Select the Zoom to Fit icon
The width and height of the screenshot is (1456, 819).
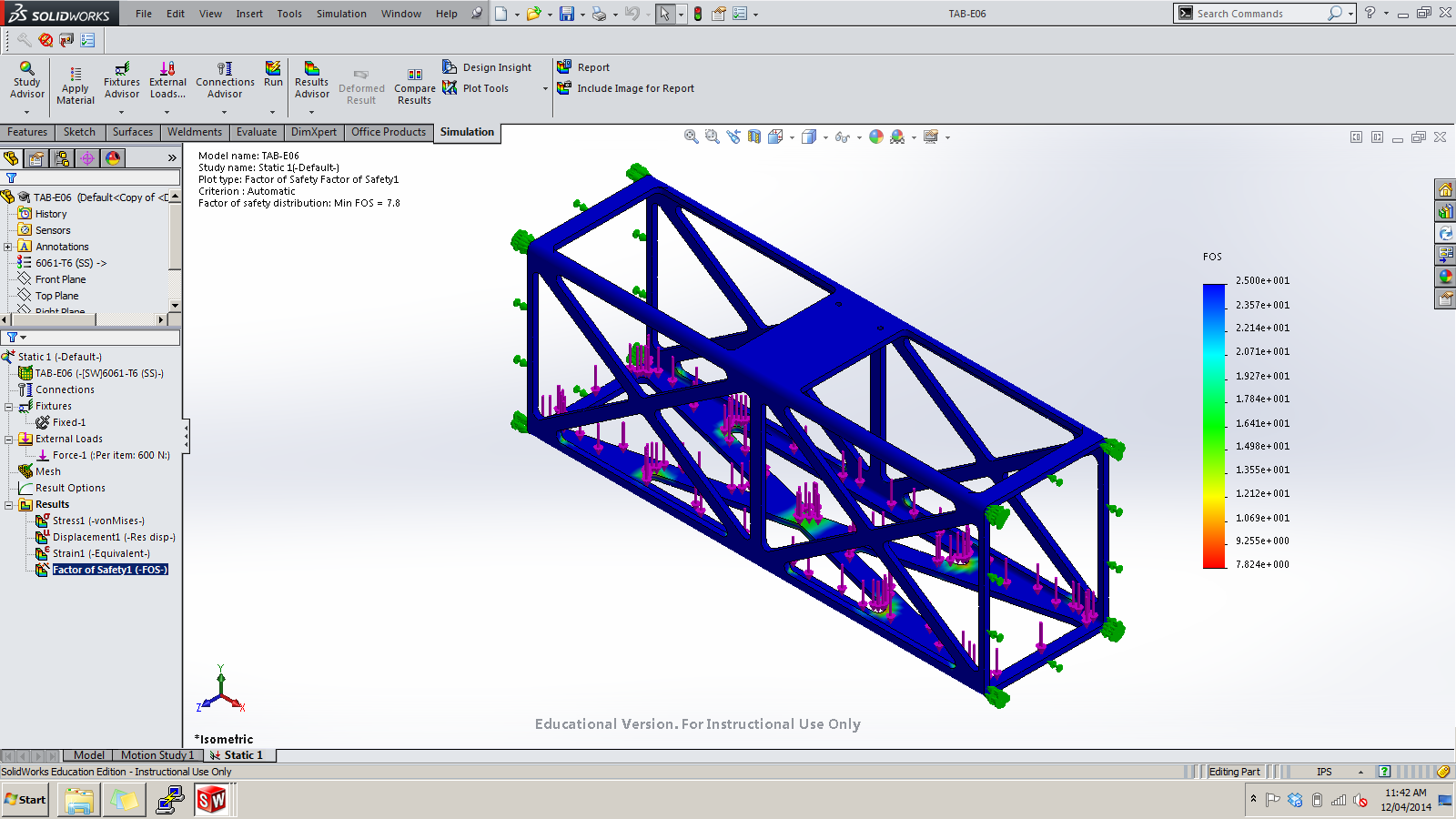click(x=690, y=136)
